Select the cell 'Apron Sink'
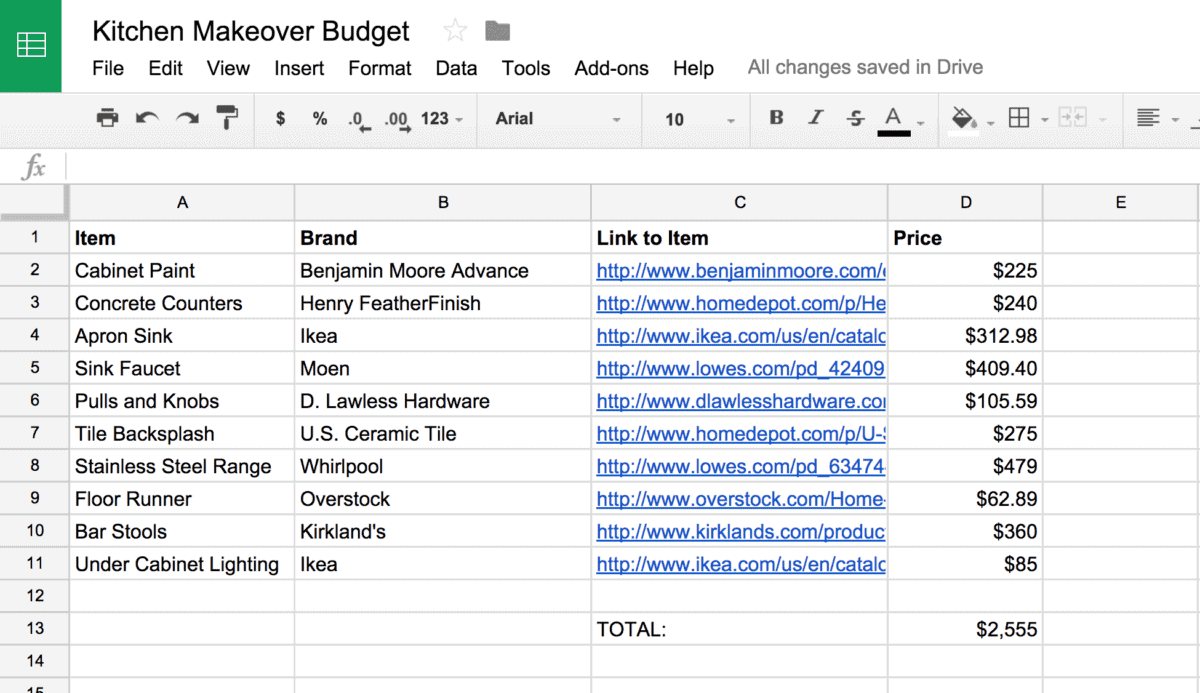Screen dimensions: 1200x693 (182, 336)
